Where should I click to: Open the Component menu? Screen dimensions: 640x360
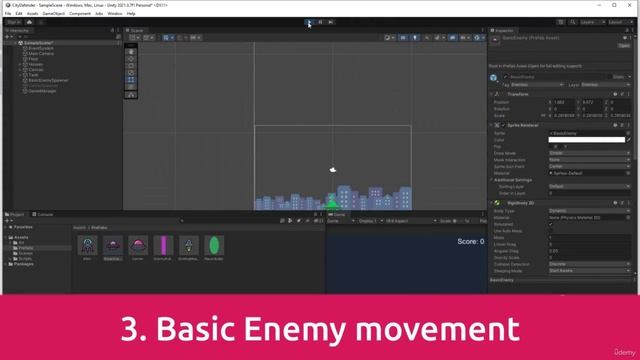pos(80,13)
